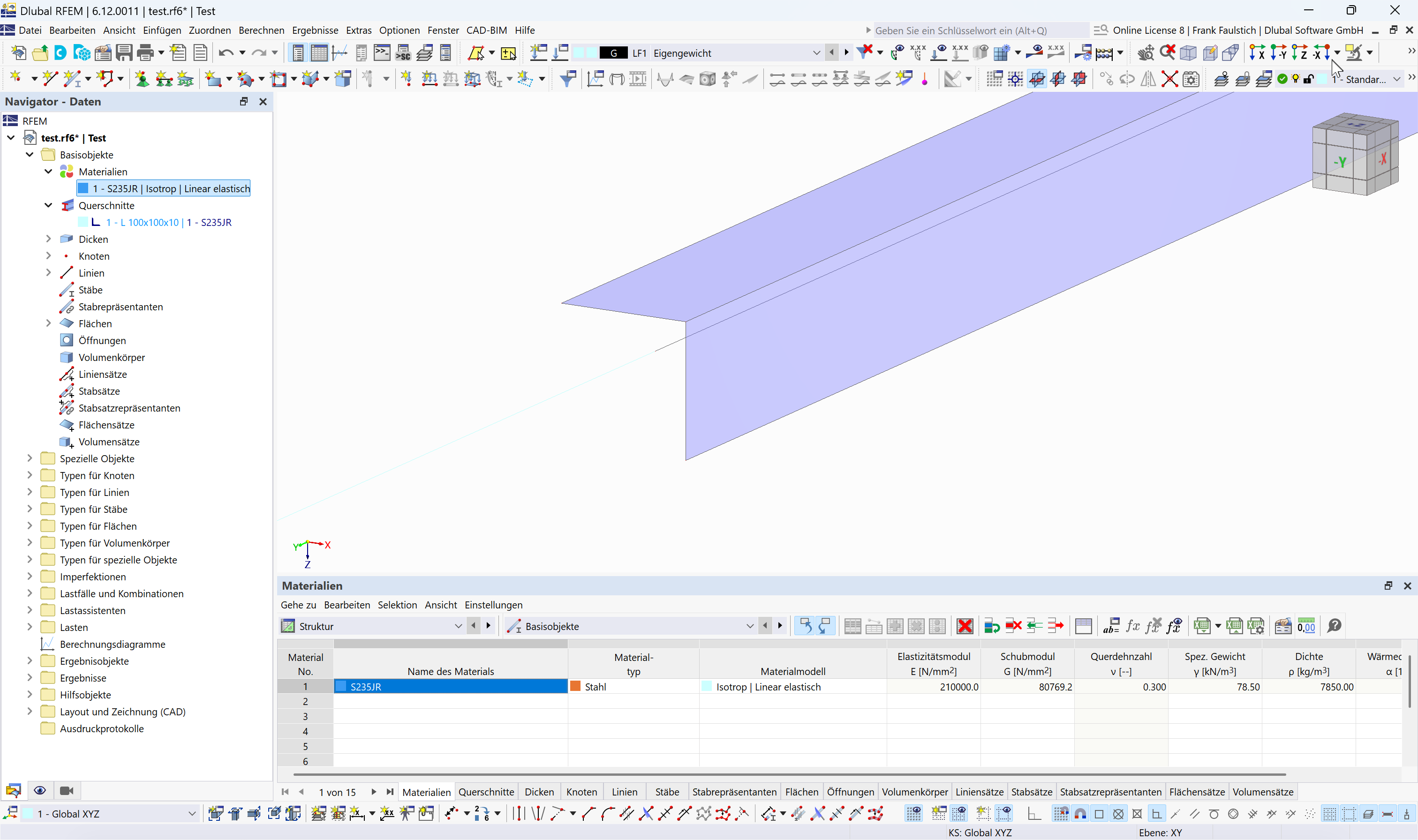Switch to the Querschnitte table tab
This screenshot has width=1418, height=840.
486,791
